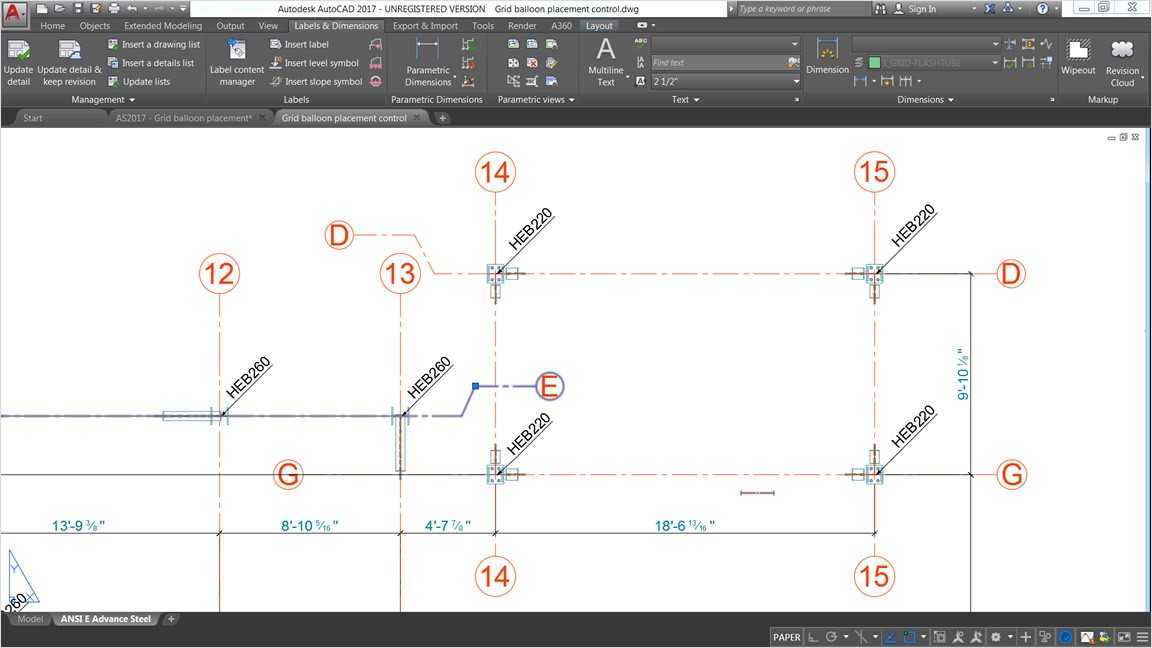Click the red slope symbol icon in Labels panel
The image size is (1152, 648).
(376, 82)
